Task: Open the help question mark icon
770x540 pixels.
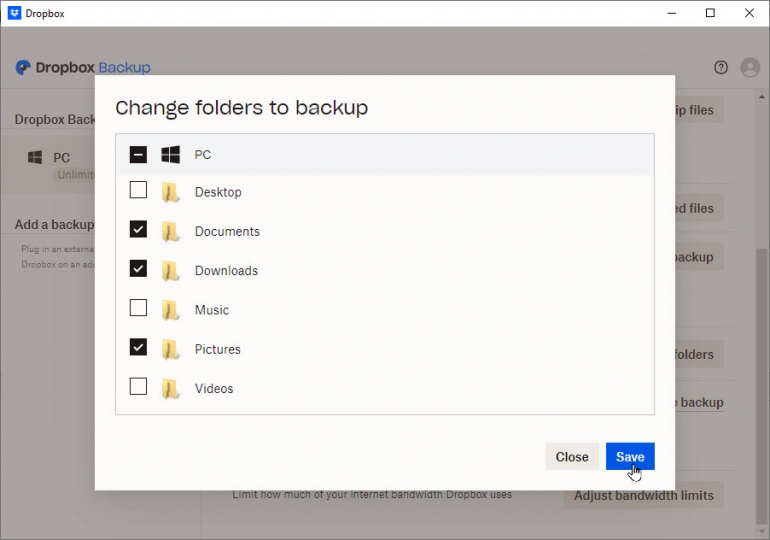Action: (x=721, y=68)
